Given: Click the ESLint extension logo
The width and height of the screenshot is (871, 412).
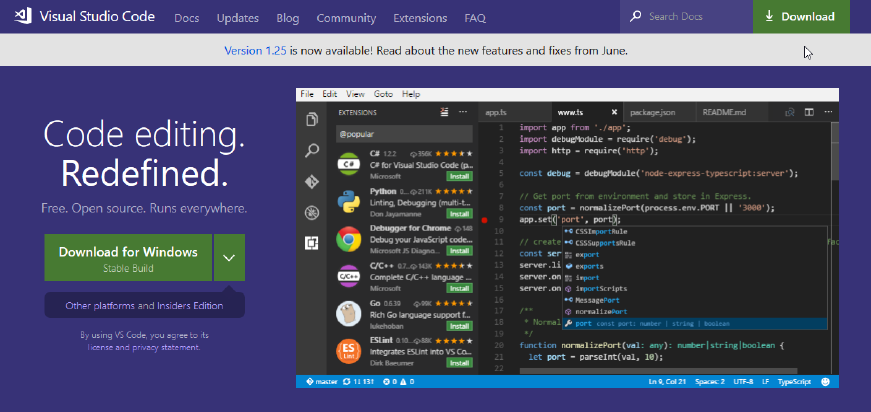Looking at the screenshot, I should pos(349,351).
